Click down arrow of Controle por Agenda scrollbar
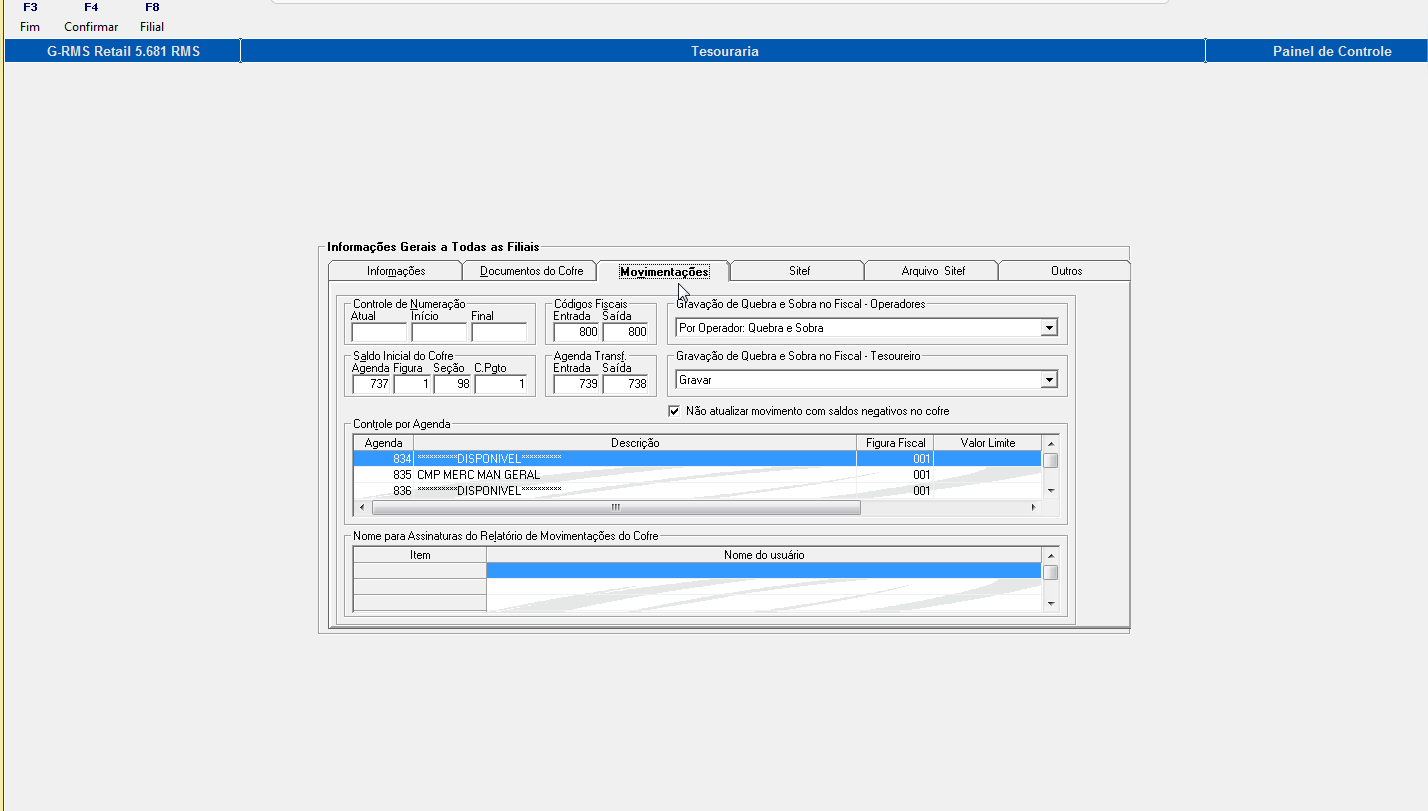Screen dimensions: 1428x811 (x=1050, y=491)
